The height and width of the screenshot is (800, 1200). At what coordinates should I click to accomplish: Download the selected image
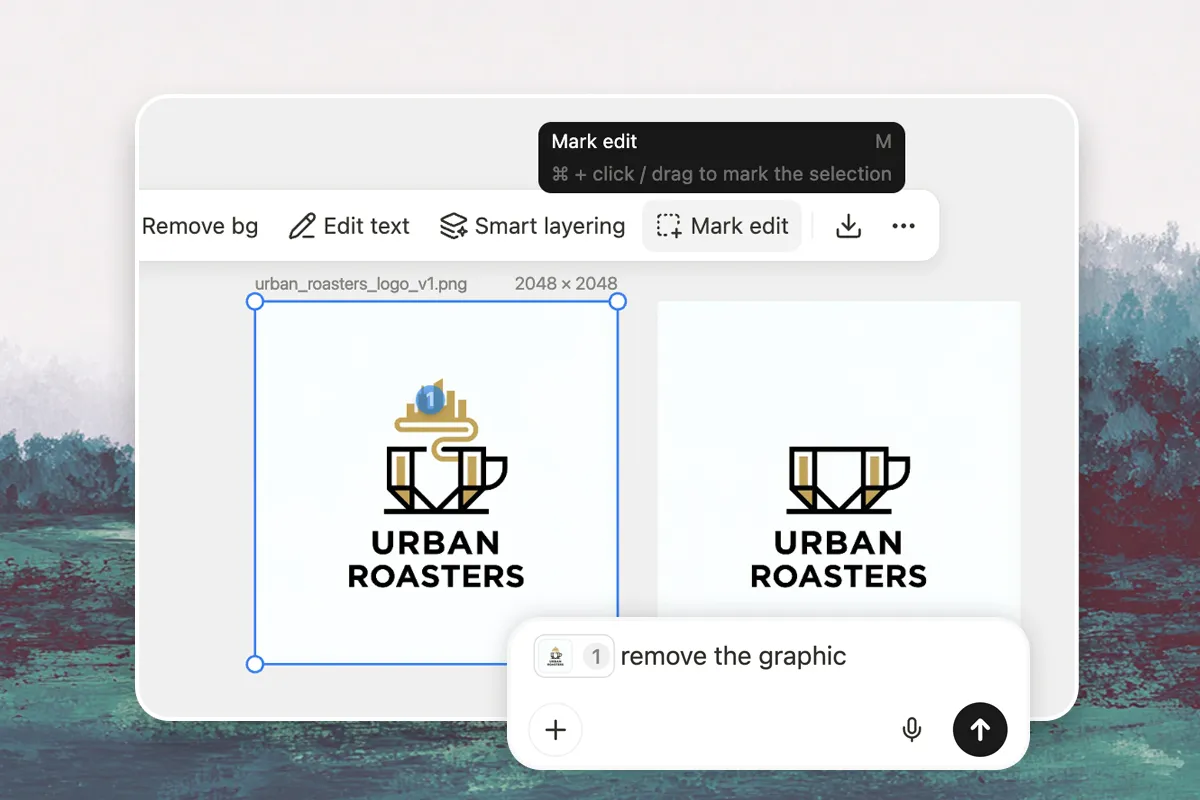pyautogui.click(x=848, y=226)
